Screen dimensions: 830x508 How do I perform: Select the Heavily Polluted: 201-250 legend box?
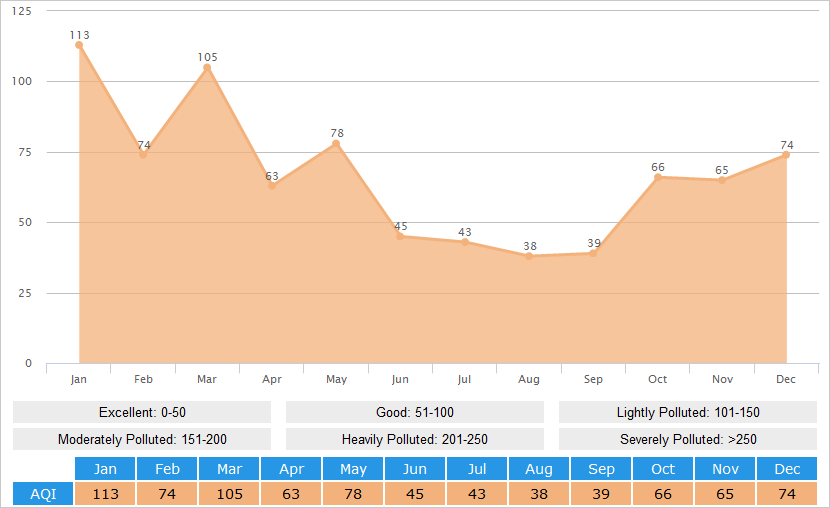coord(415,439)
